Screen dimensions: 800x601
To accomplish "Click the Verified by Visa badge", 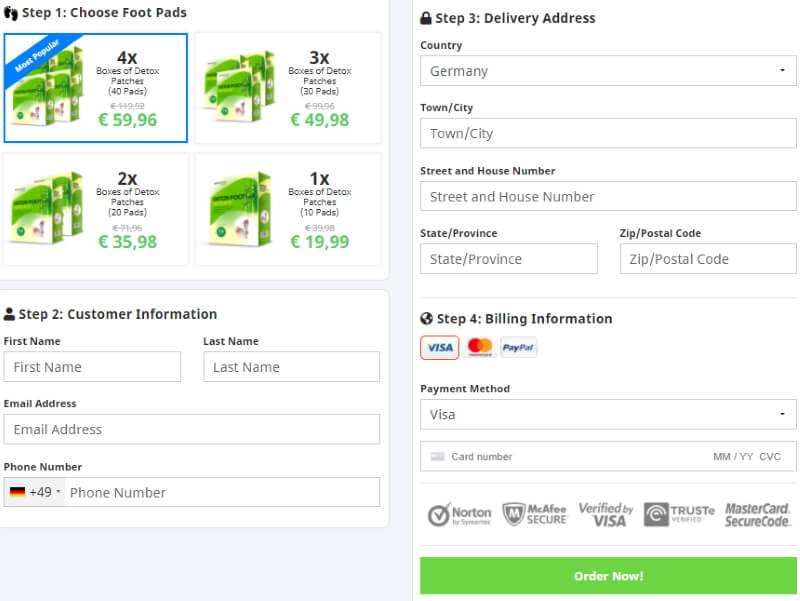I will (606, 515).
